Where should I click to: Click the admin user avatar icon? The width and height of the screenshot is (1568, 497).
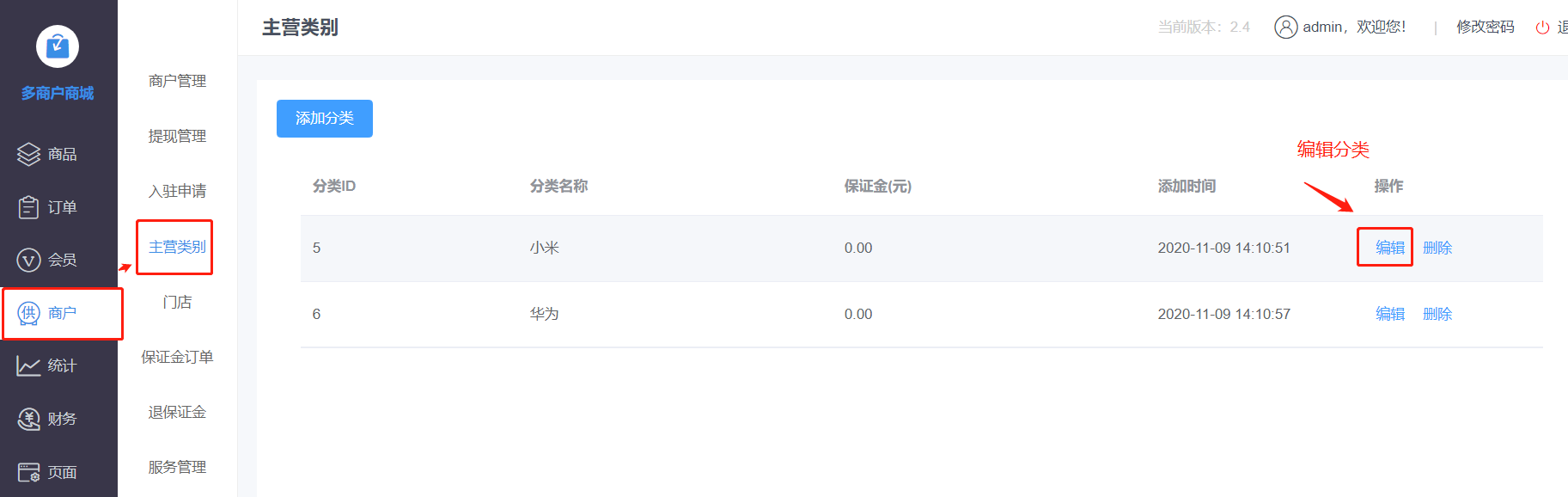1285,28
